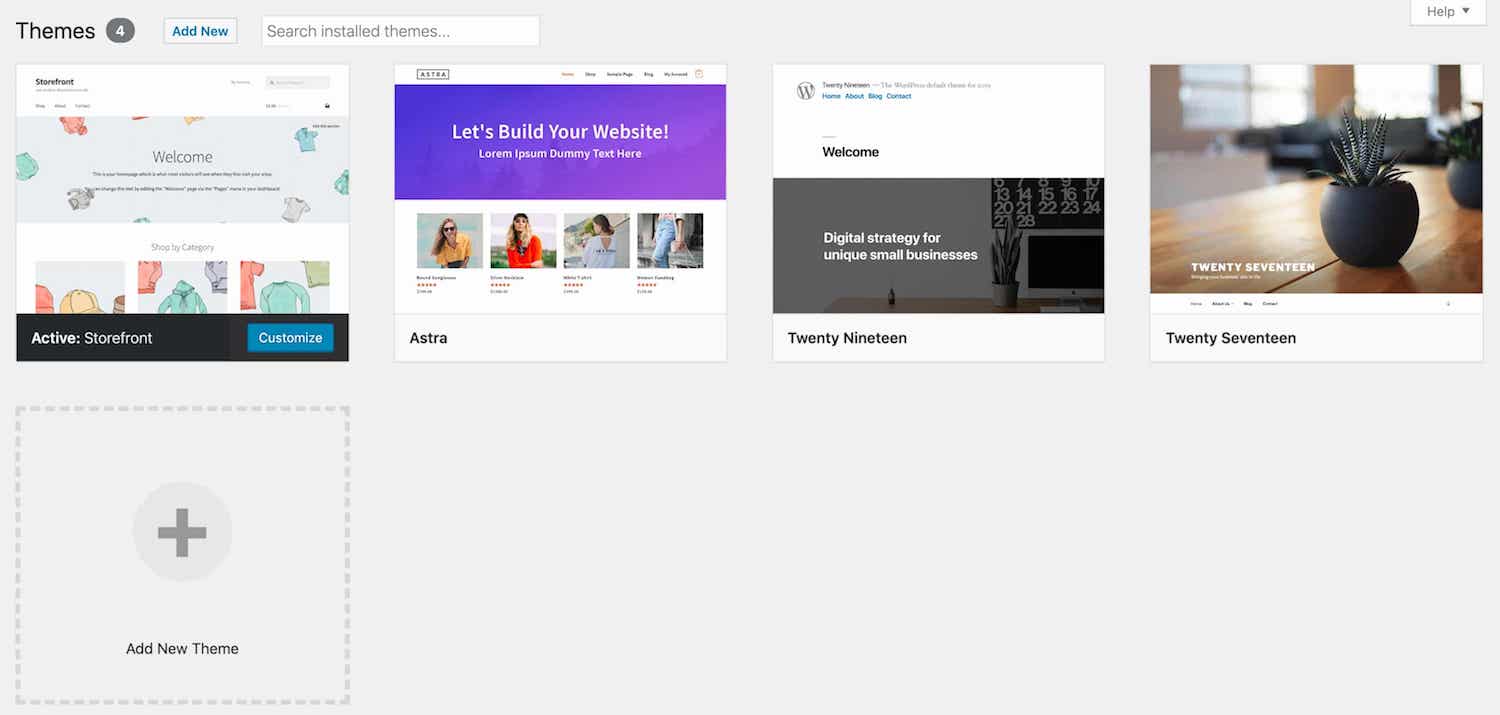
Task: Click the ASTRA logo in the Astra preview
Action: pyautogui.click(x=432, y=73)
